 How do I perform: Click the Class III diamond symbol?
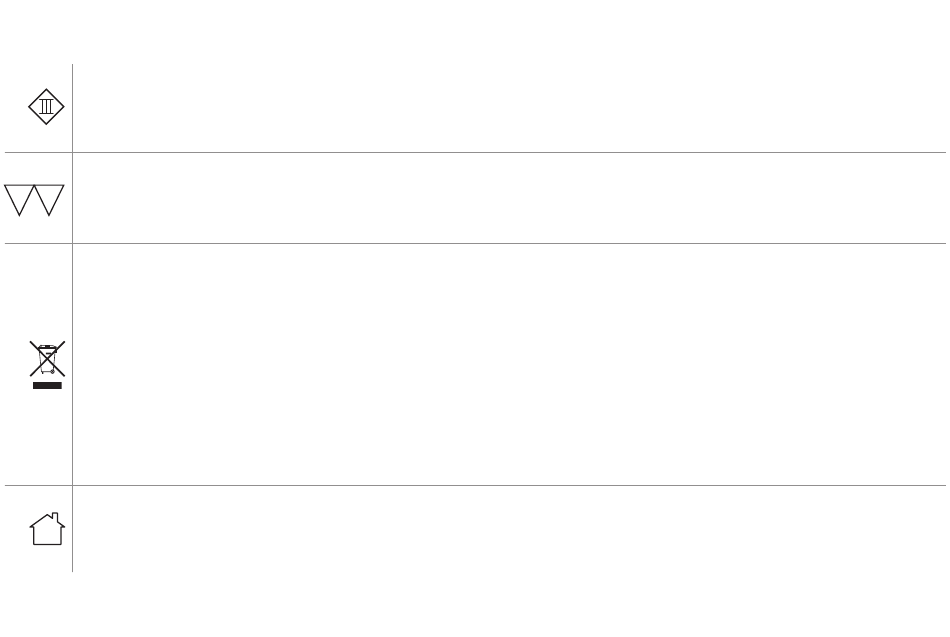[46, 107]
